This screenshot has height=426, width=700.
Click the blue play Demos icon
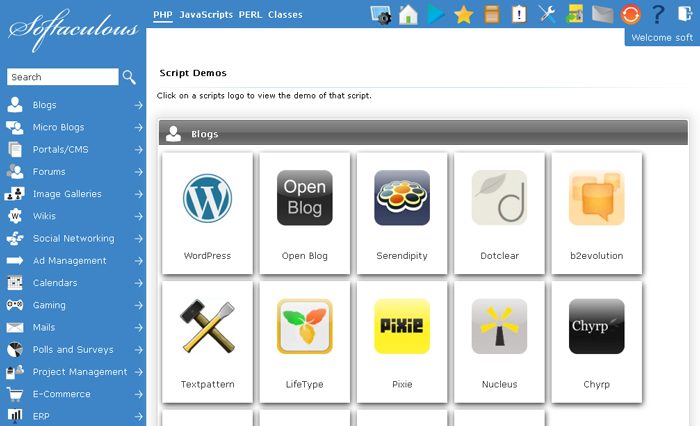(435, 15)
